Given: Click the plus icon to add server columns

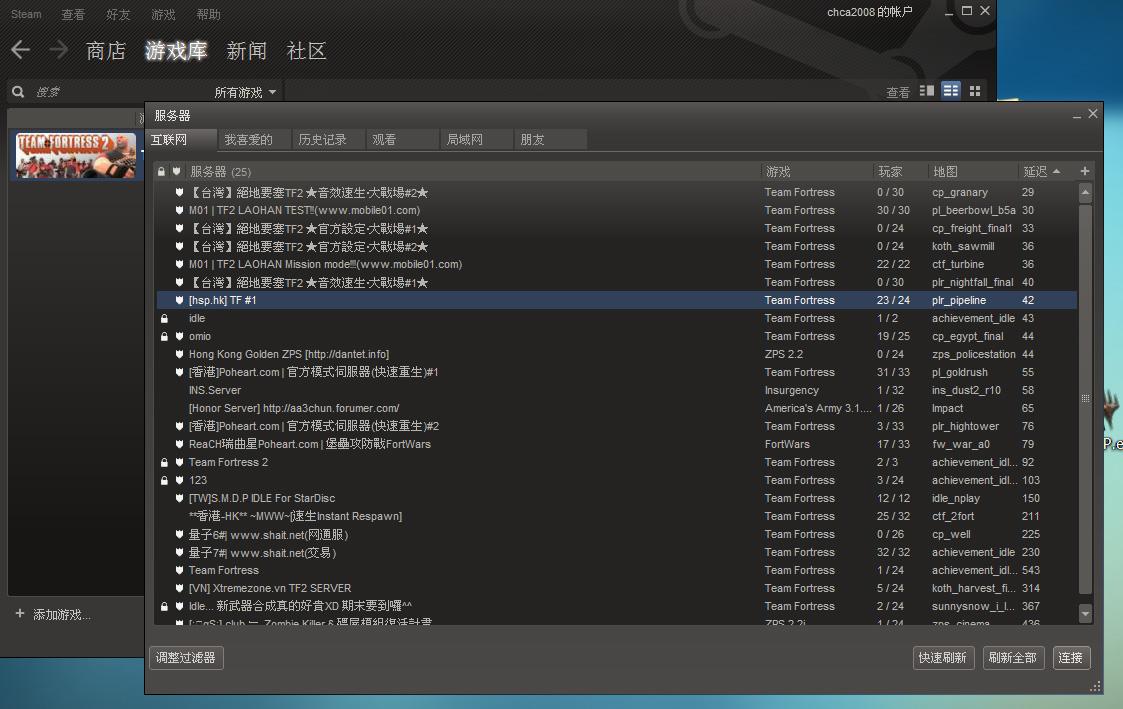Looking at the screenshot, I should tap(1085, 171).
